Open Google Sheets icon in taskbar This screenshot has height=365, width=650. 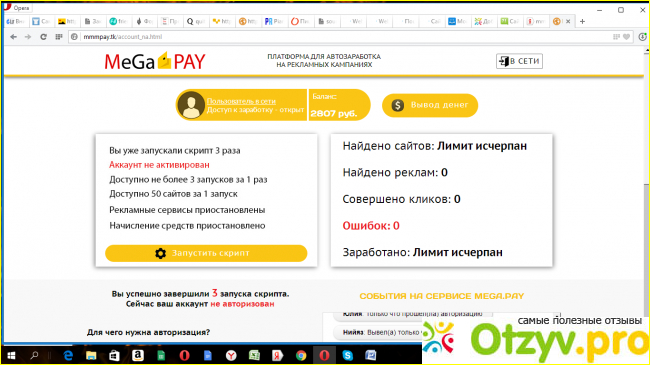161,355
